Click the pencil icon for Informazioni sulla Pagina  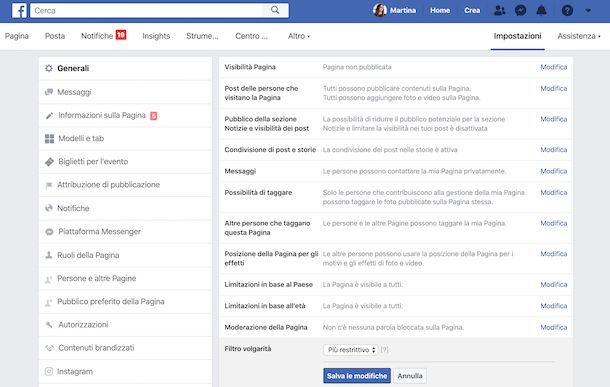pyautogui.click(x=49, y=116)
